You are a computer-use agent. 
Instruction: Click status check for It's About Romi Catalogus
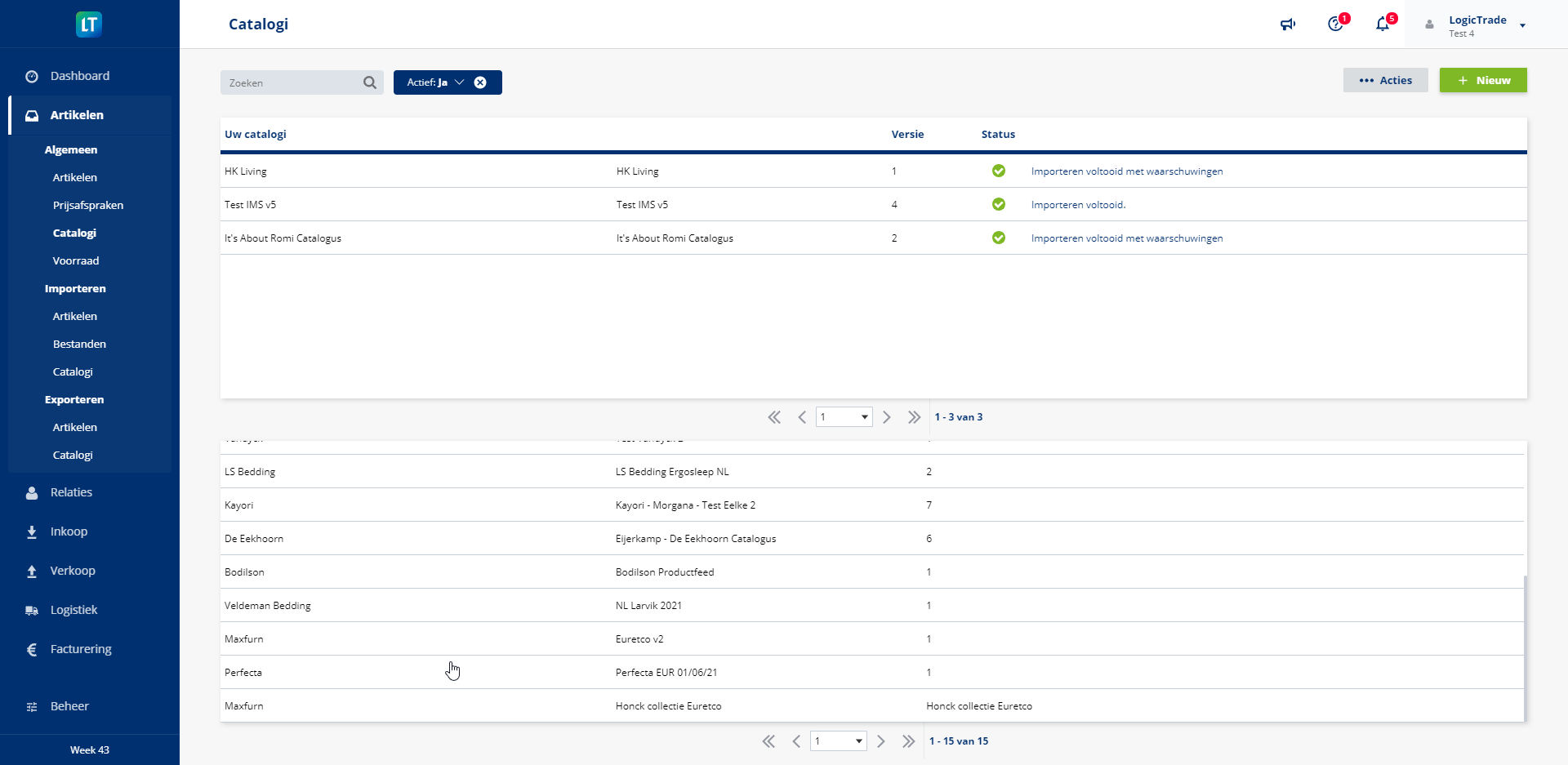coord(998,238)
